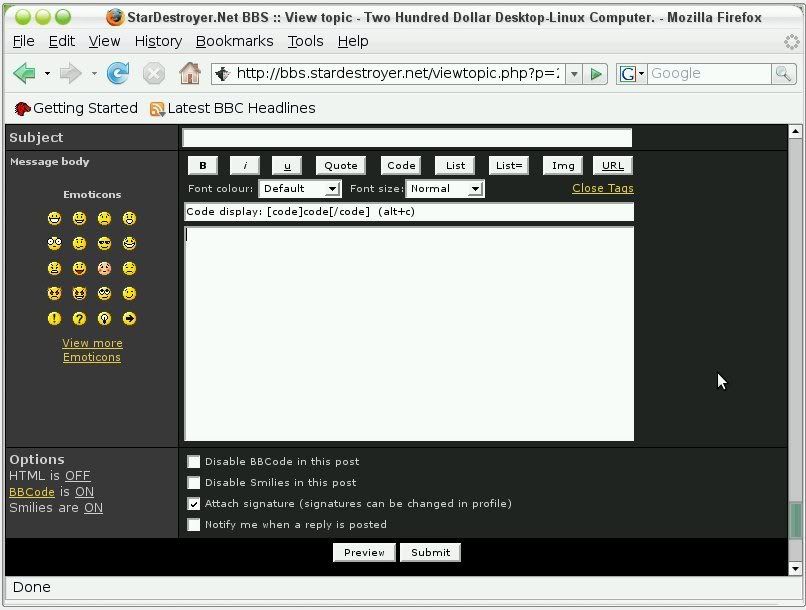Click the magnifier search button in Google box
806x610 pixels.
click(x=783, y=73)
